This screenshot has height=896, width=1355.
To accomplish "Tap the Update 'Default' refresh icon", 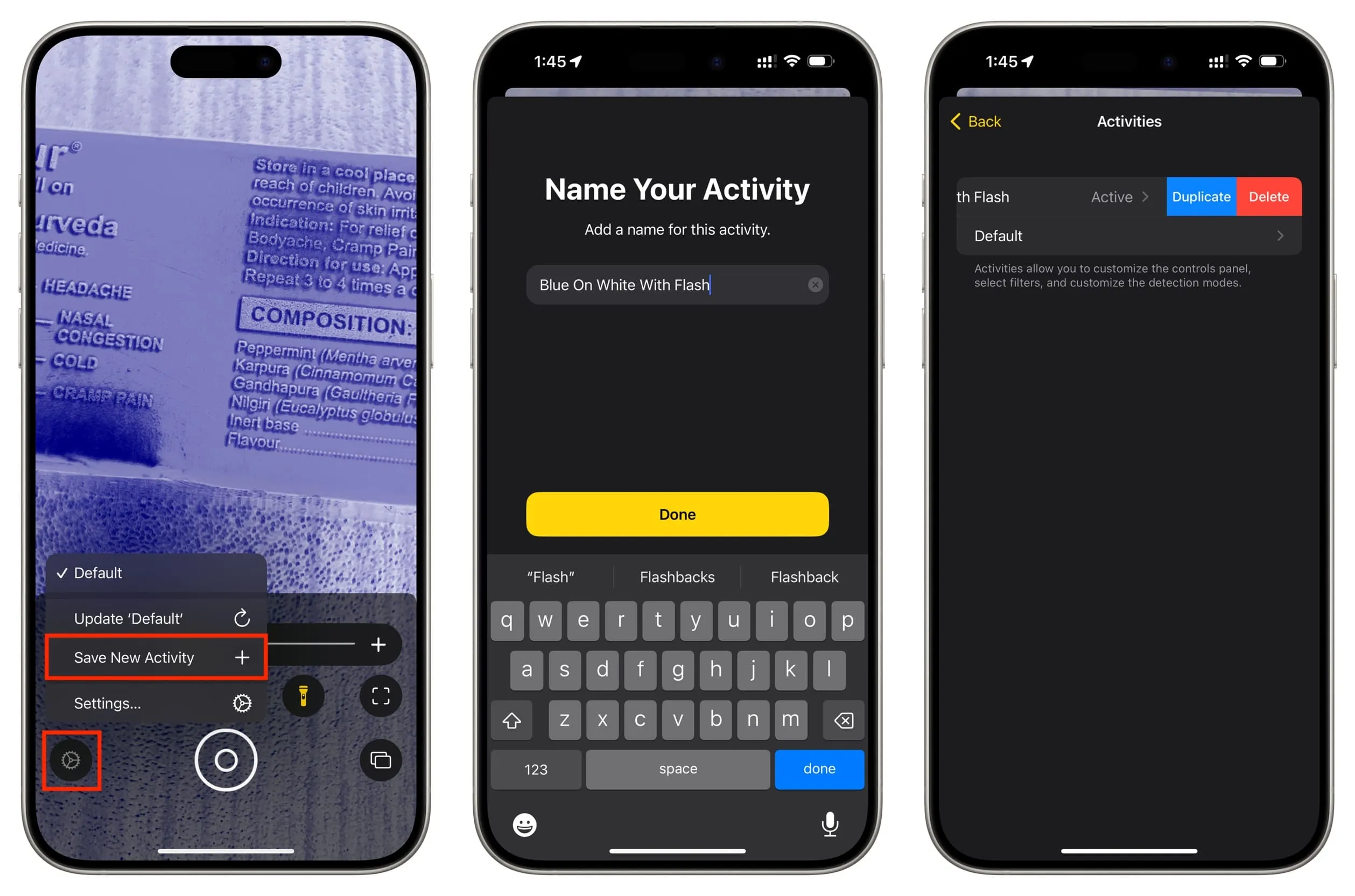I will tap(243, 616).
